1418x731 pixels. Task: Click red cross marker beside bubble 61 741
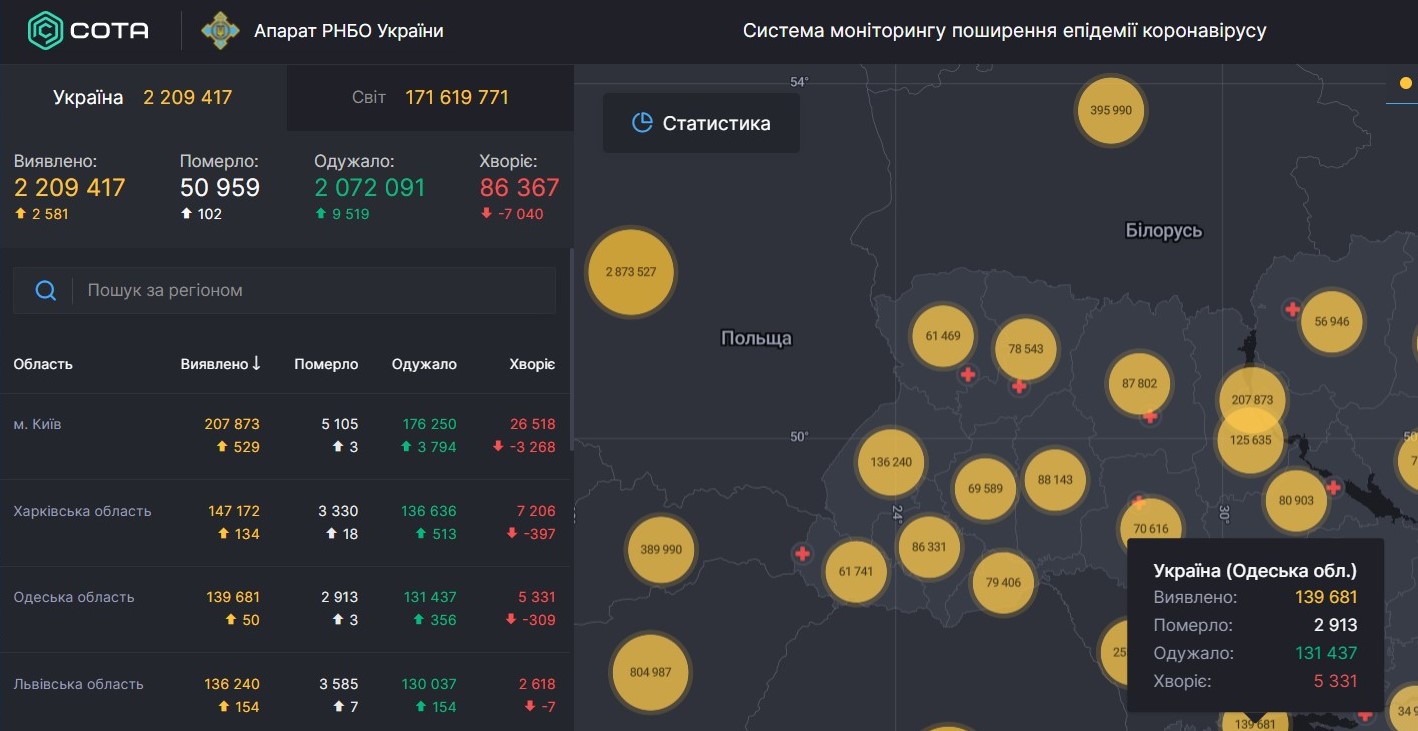(802, 553)
